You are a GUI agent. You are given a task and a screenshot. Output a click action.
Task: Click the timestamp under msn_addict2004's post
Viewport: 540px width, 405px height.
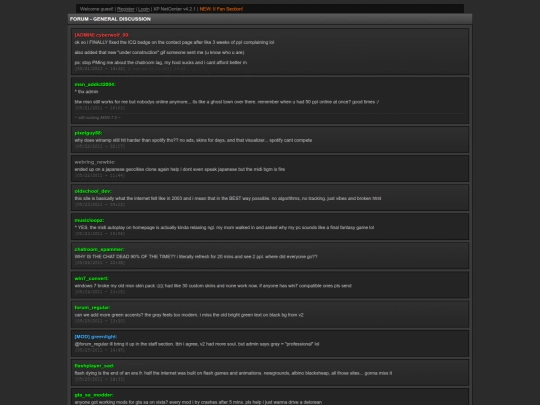tap(100, 108)
